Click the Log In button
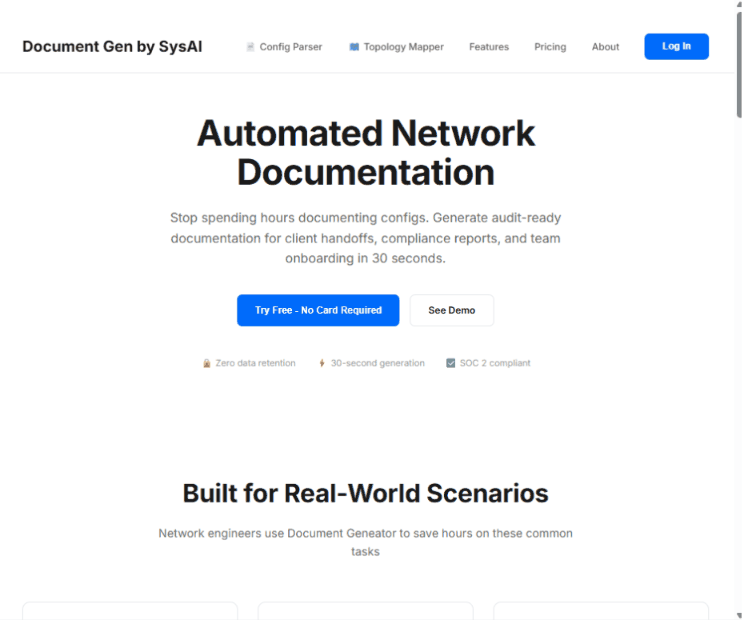The width and height of the screenshot is (744, 620). (x=676, y=46)
